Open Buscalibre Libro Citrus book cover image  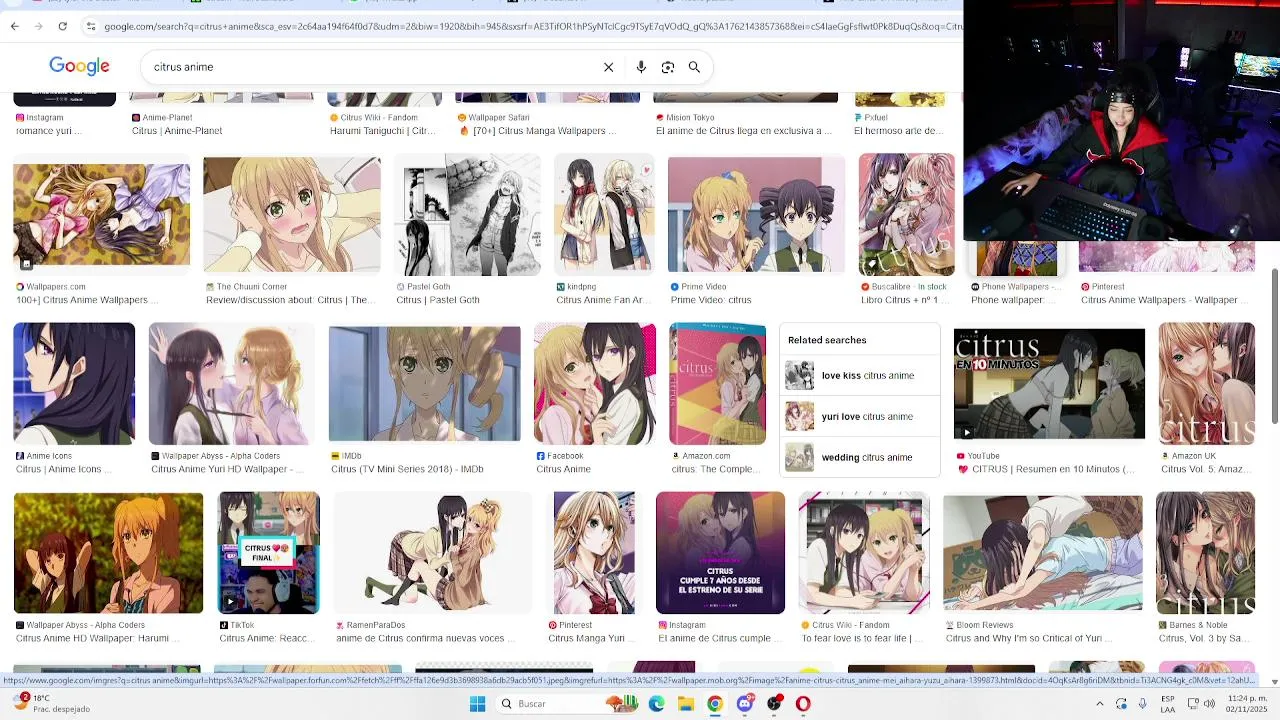click(906, 214)
